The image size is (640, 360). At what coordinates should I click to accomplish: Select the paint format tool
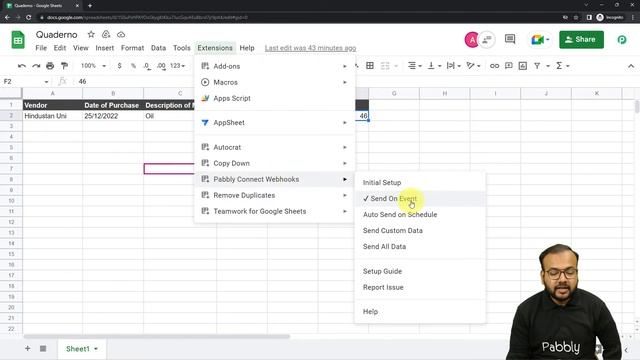[64, 66]
